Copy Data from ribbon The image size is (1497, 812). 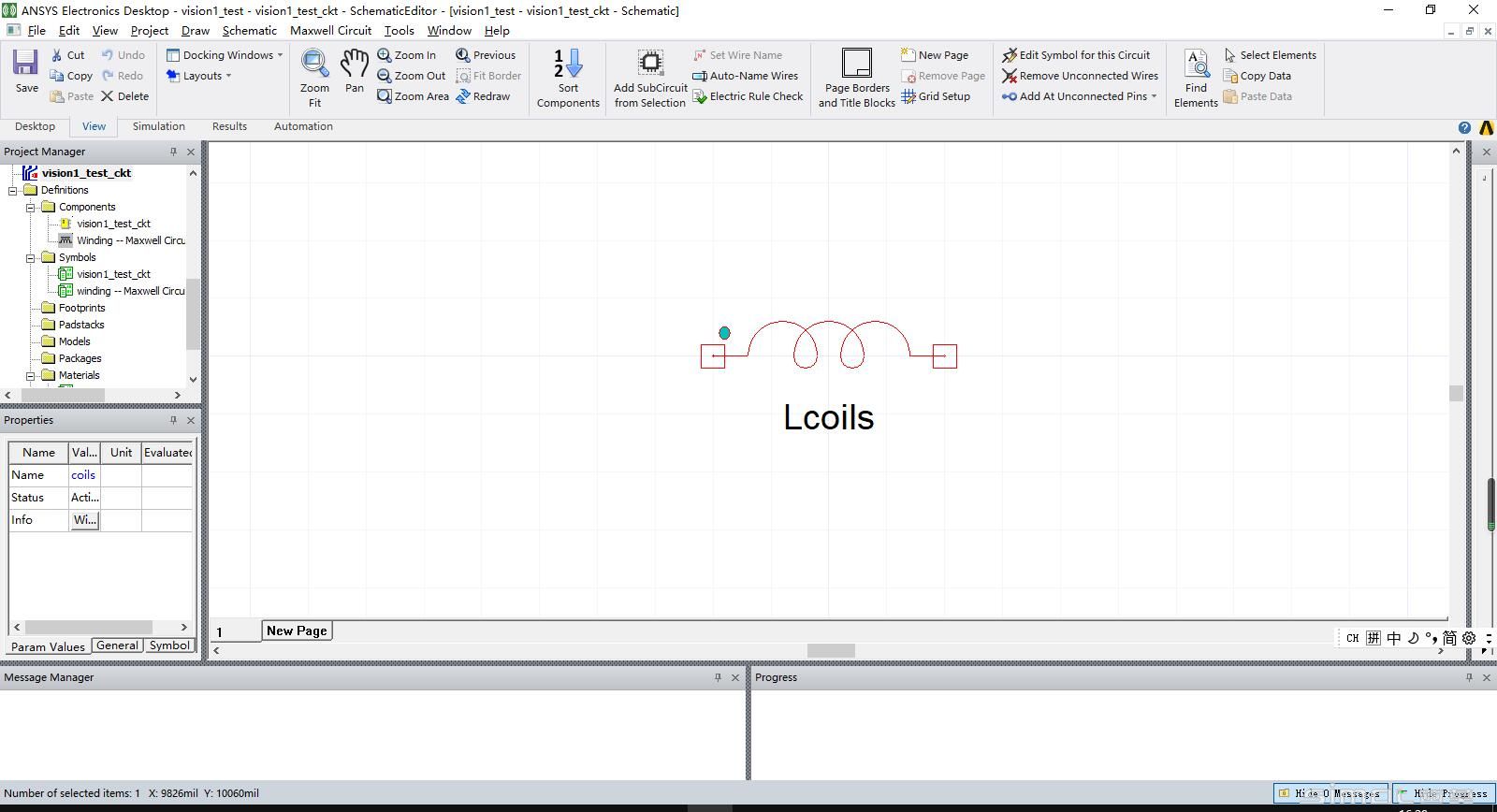coord(1257,76)
